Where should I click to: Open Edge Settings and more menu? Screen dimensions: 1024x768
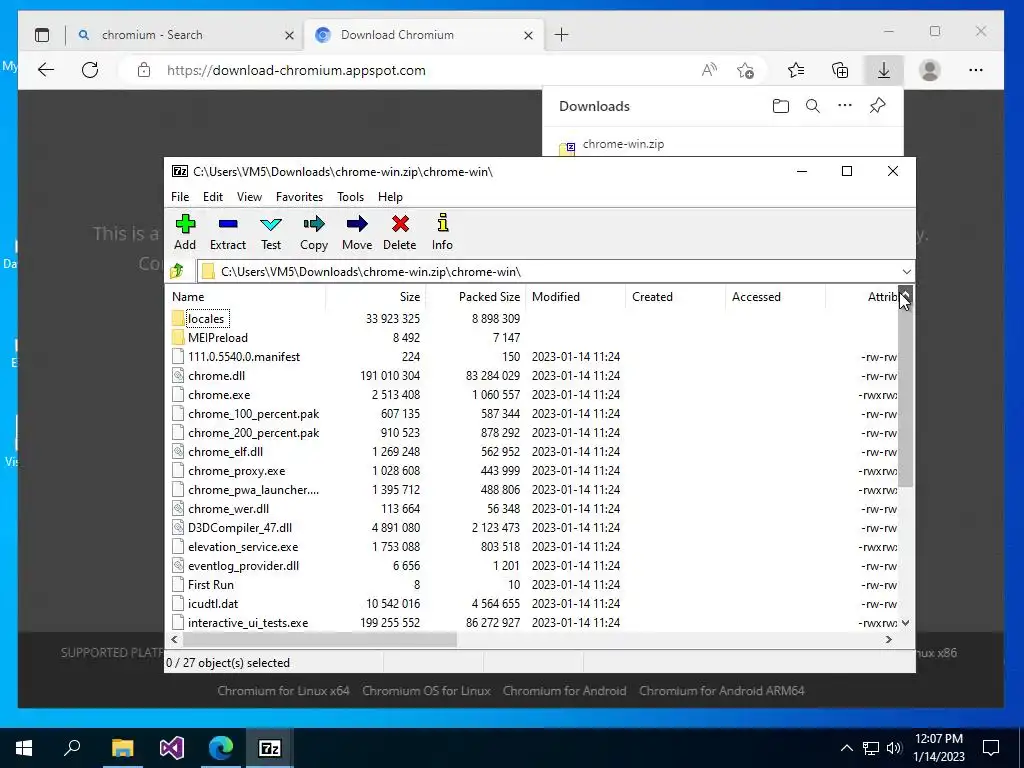976,70
